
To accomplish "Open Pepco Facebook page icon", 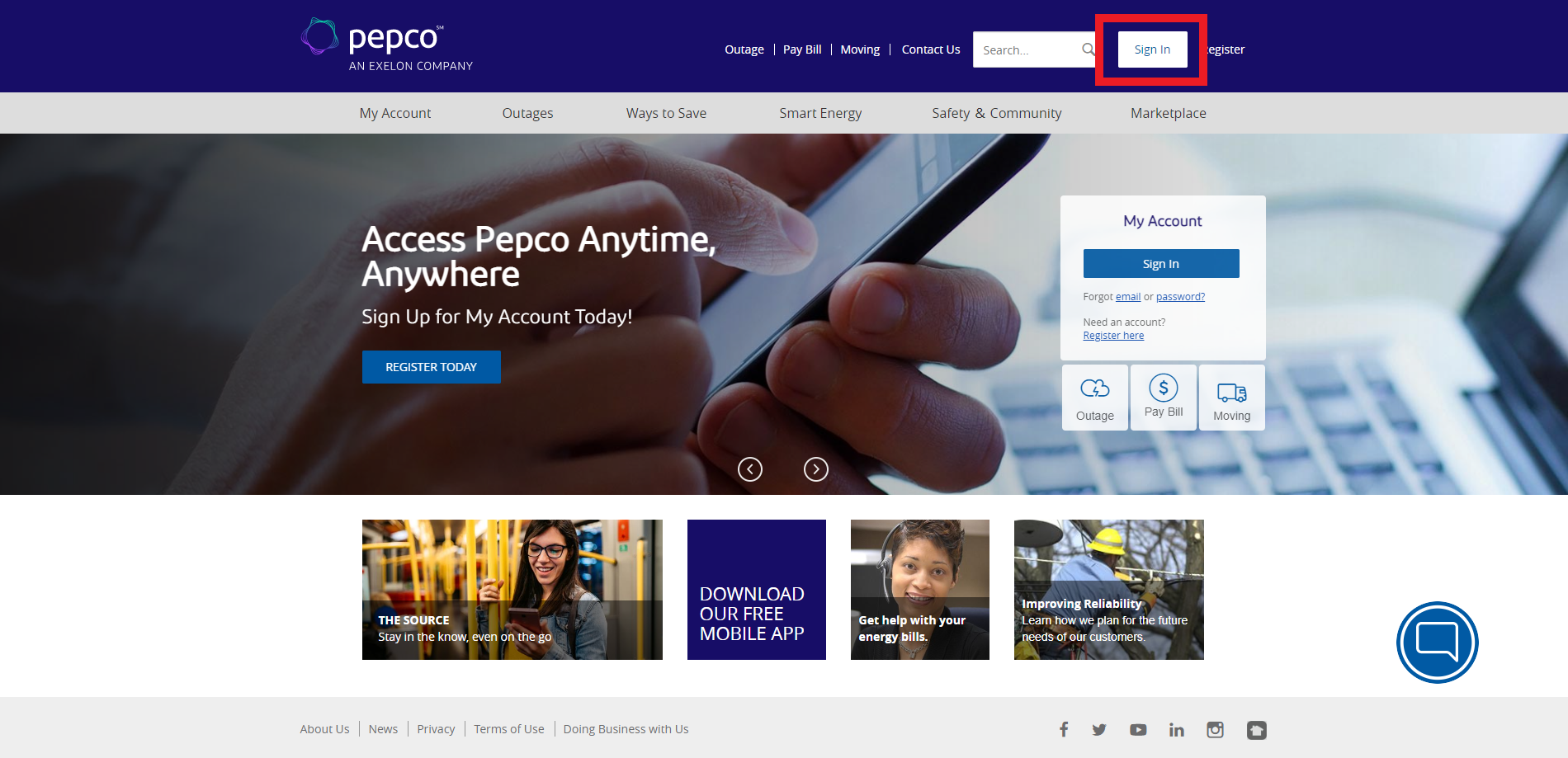I will pos(1064,729).
